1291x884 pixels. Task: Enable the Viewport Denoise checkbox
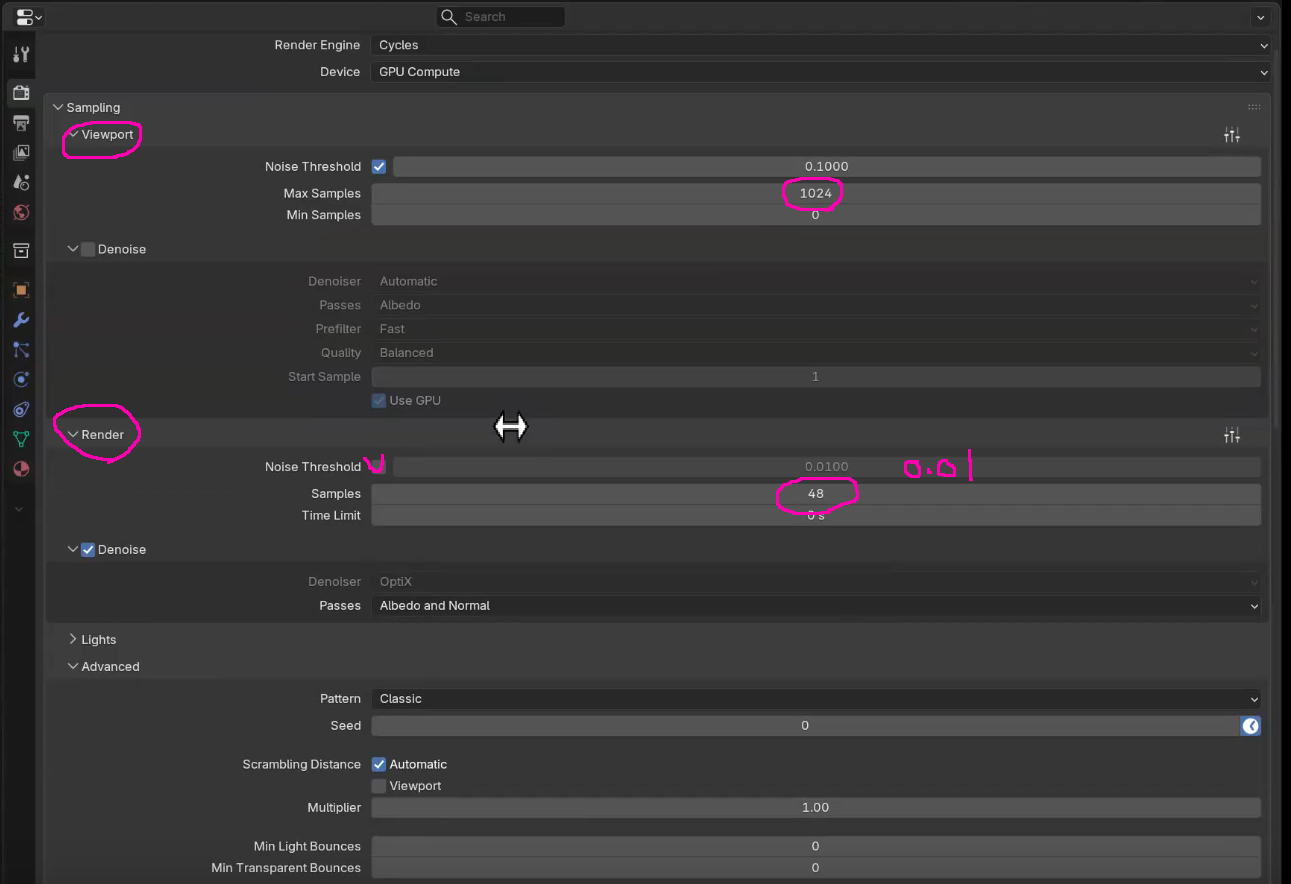point(88,249)
